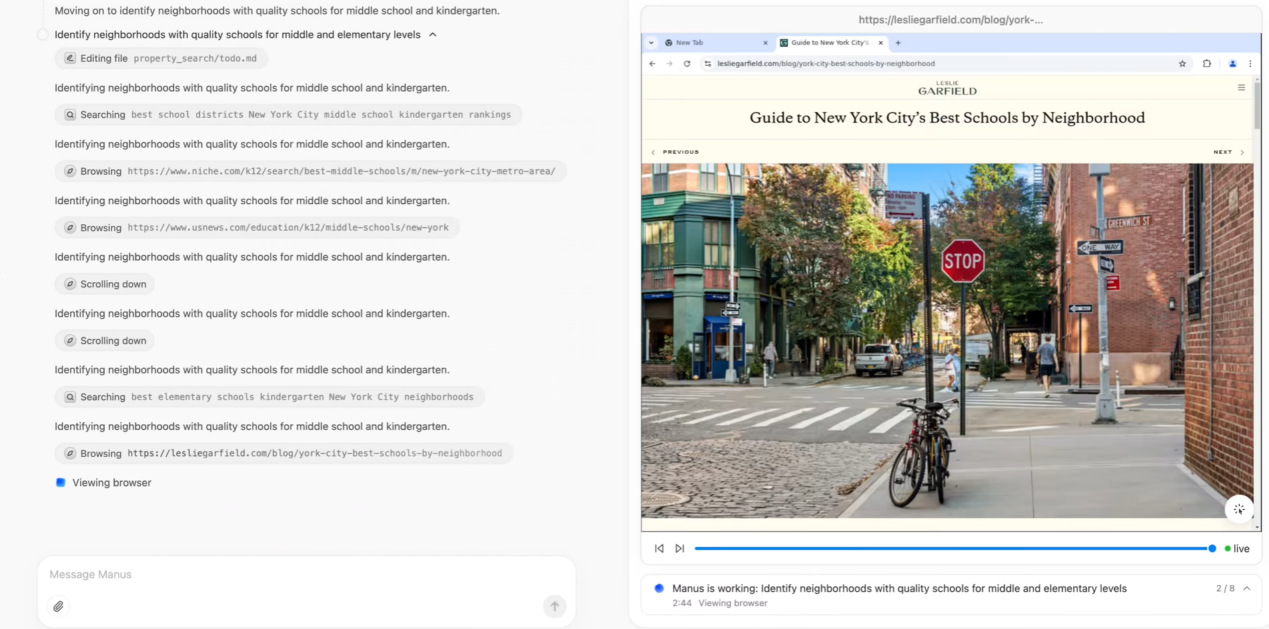Click the PREVIOUS blog post link
Screen dimensions: 1269x629
680,152
